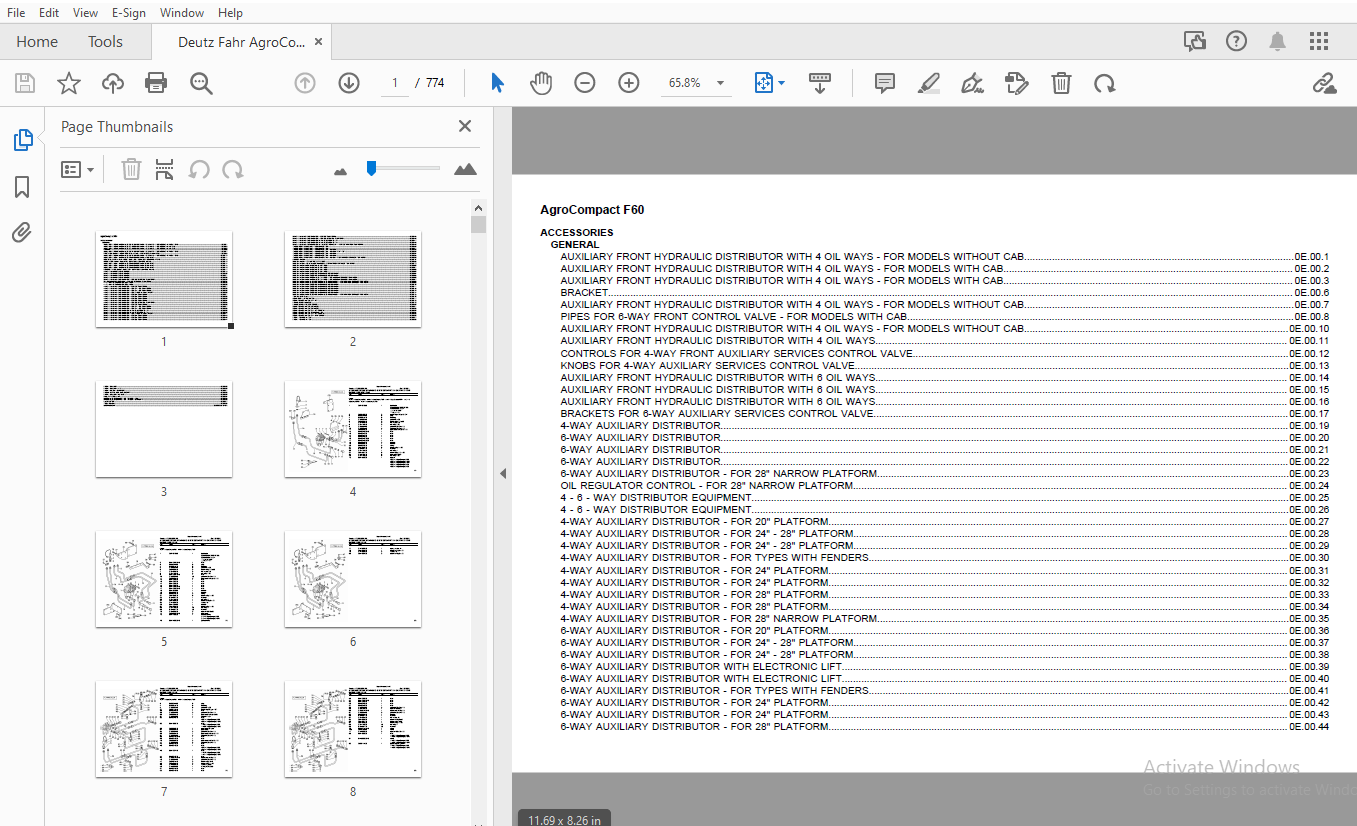Reduce thumbnail size with small mountain icon

click(x=340, y=171)
